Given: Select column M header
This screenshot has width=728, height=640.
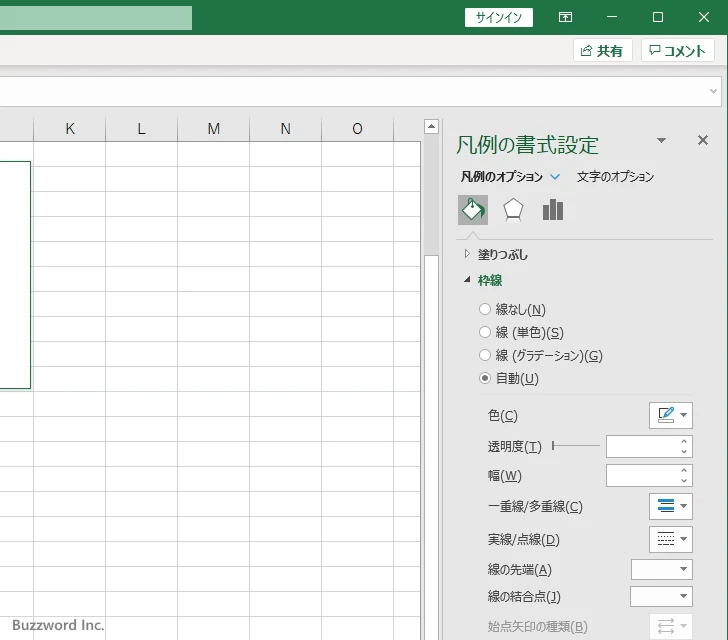Looking at the screenshot, I should coord(214,129).
